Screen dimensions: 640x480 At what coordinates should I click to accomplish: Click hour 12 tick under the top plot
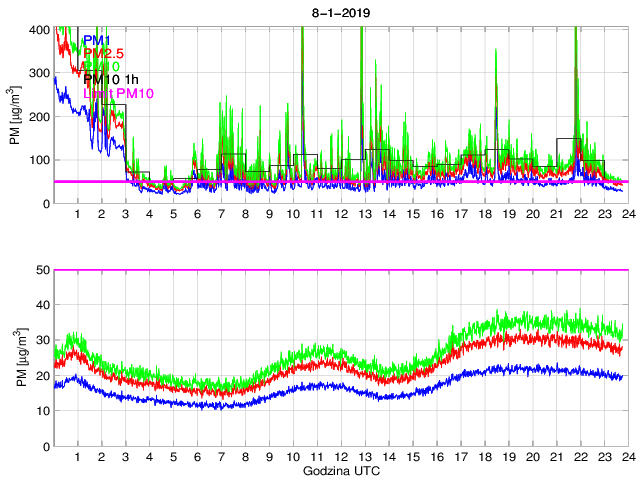(340, 215)
